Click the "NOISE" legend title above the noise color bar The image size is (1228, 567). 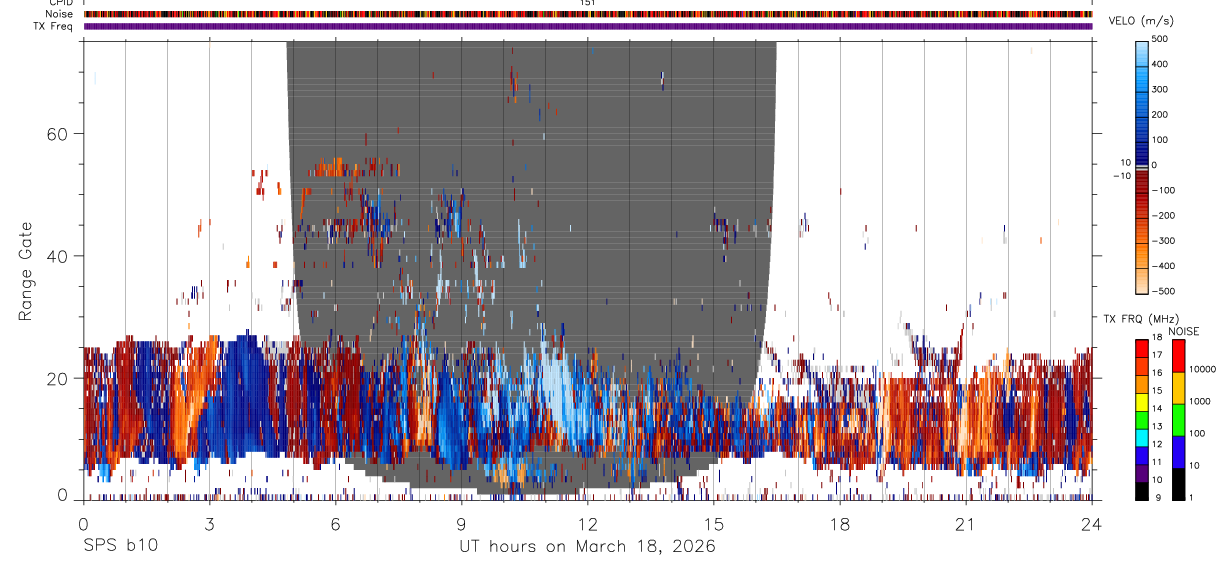[x=1183, y=331]
